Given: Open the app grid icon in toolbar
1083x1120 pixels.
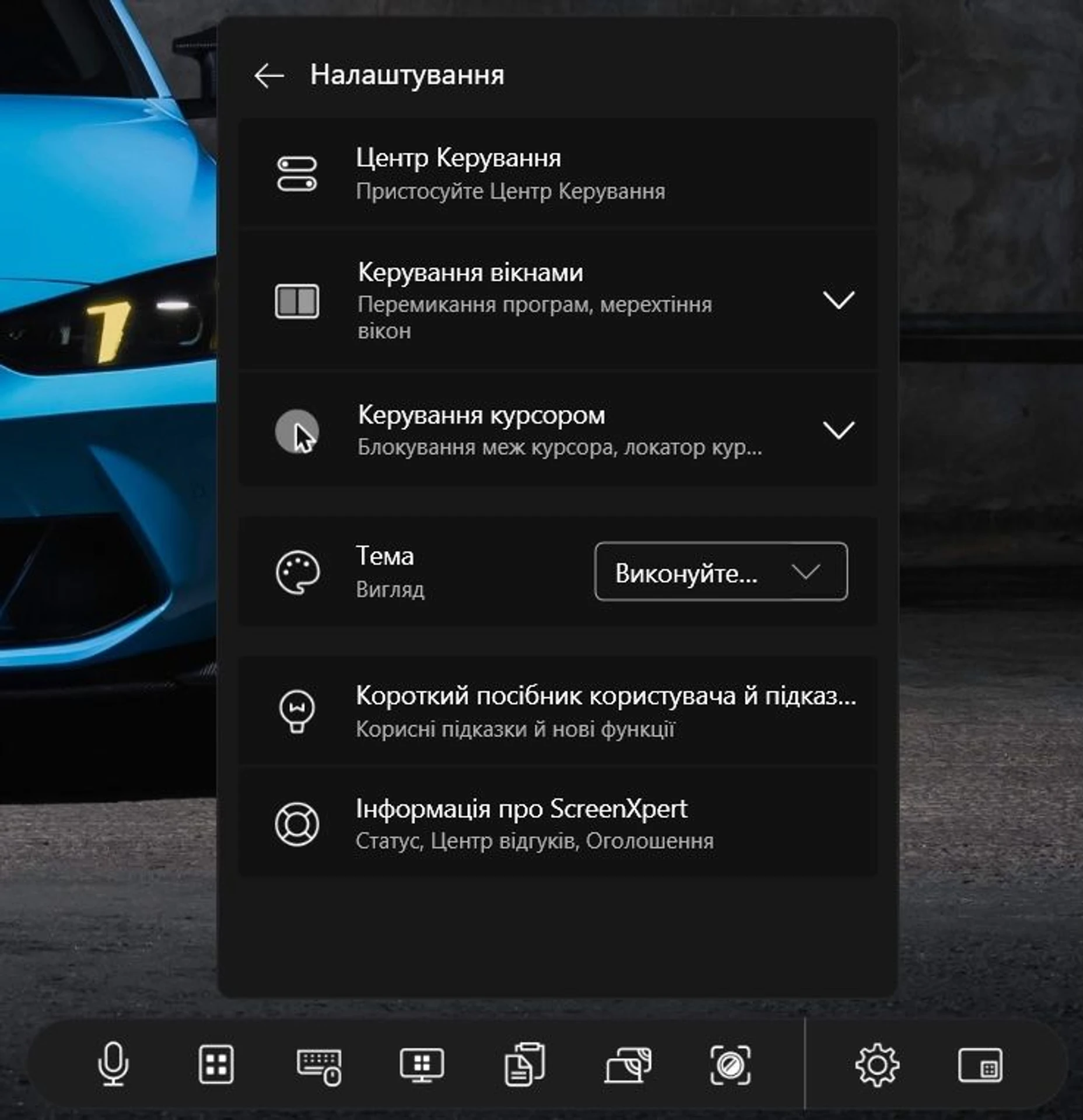Looking at the screenshot, I should coord(216,1065).
